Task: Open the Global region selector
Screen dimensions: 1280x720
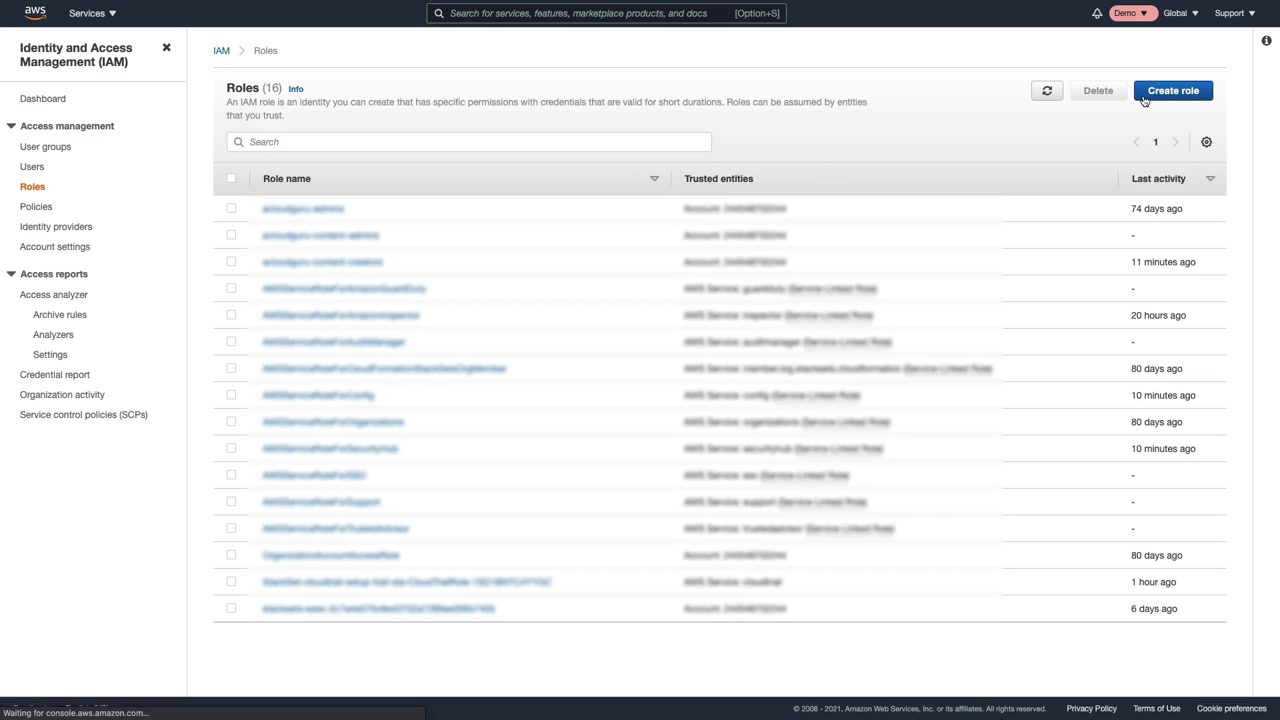Action: (1181, 13)
